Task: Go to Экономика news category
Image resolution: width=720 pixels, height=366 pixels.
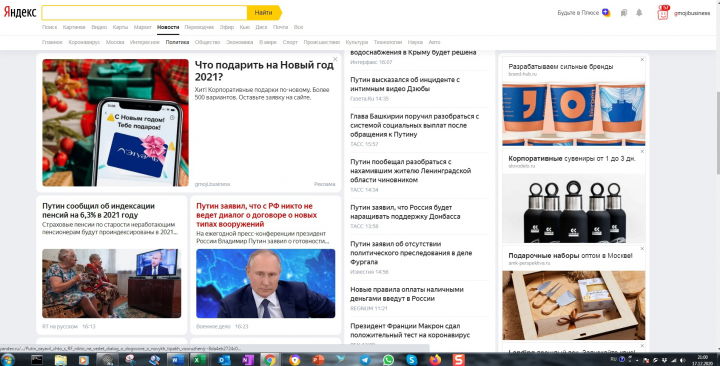Action: click(240, 42)
